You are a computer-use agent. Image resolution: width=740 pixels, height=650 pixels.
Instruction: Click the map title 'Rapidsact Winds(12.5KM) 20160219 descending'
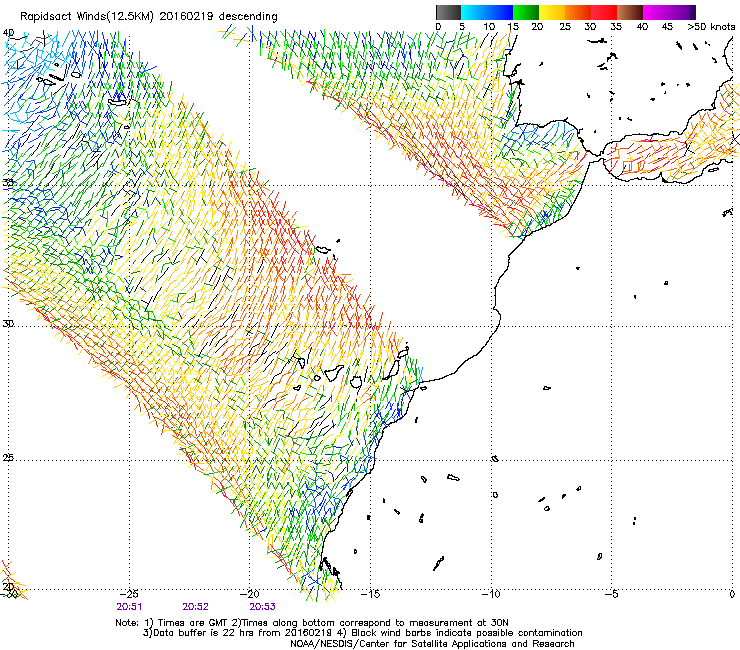pos(149,17)
